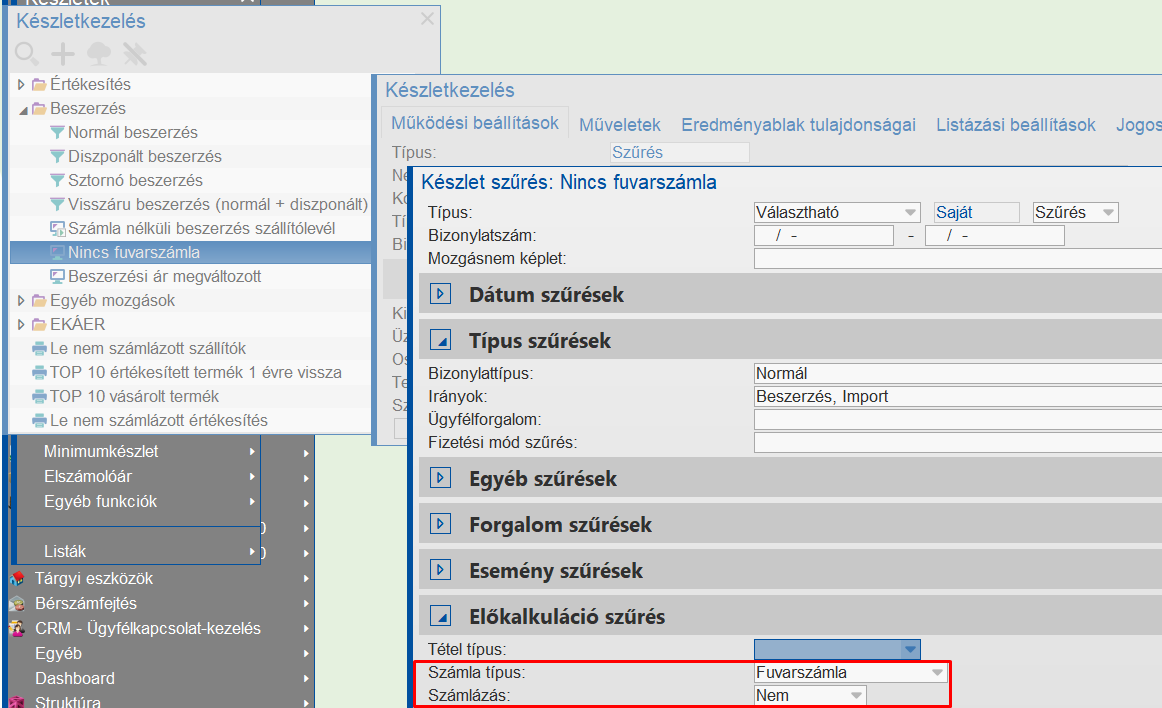Screen dimensions: 1162x708
Task: Select Normál beszerzés tree item
Action: tap(133, 133)
